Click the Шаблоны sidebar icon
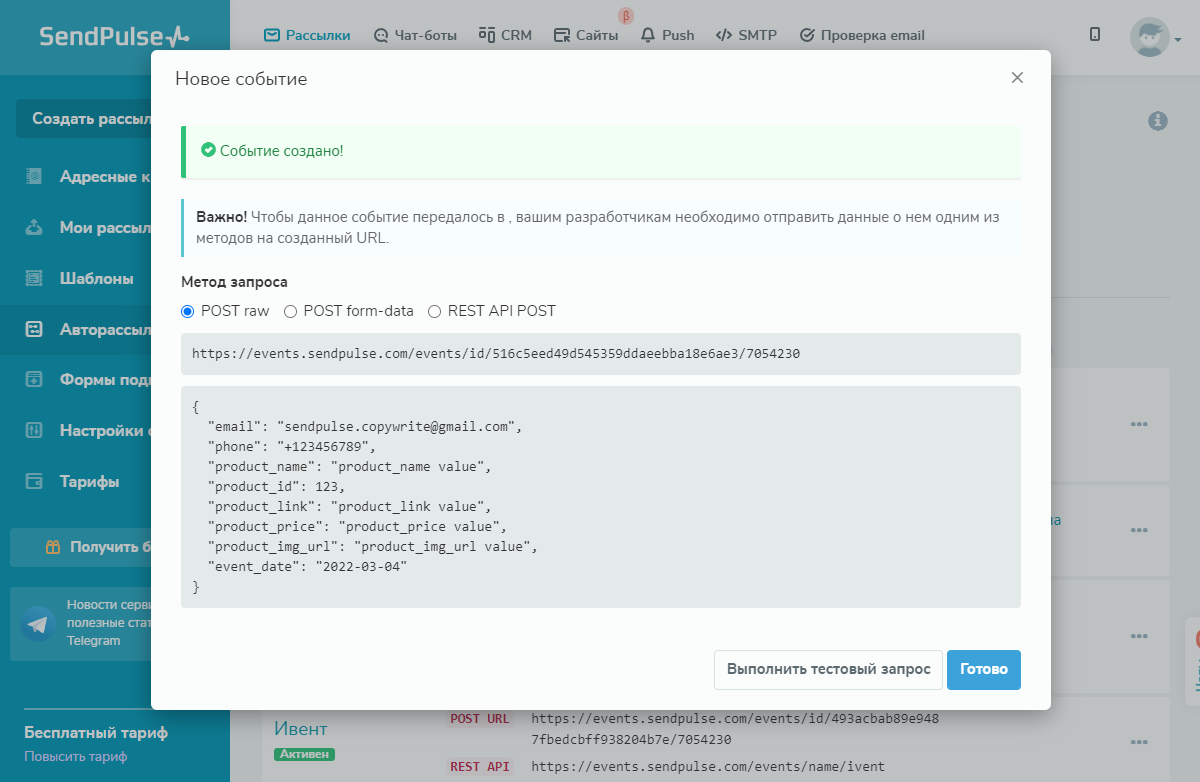This screenshot has height=782, width=1200. coord(34,278)
